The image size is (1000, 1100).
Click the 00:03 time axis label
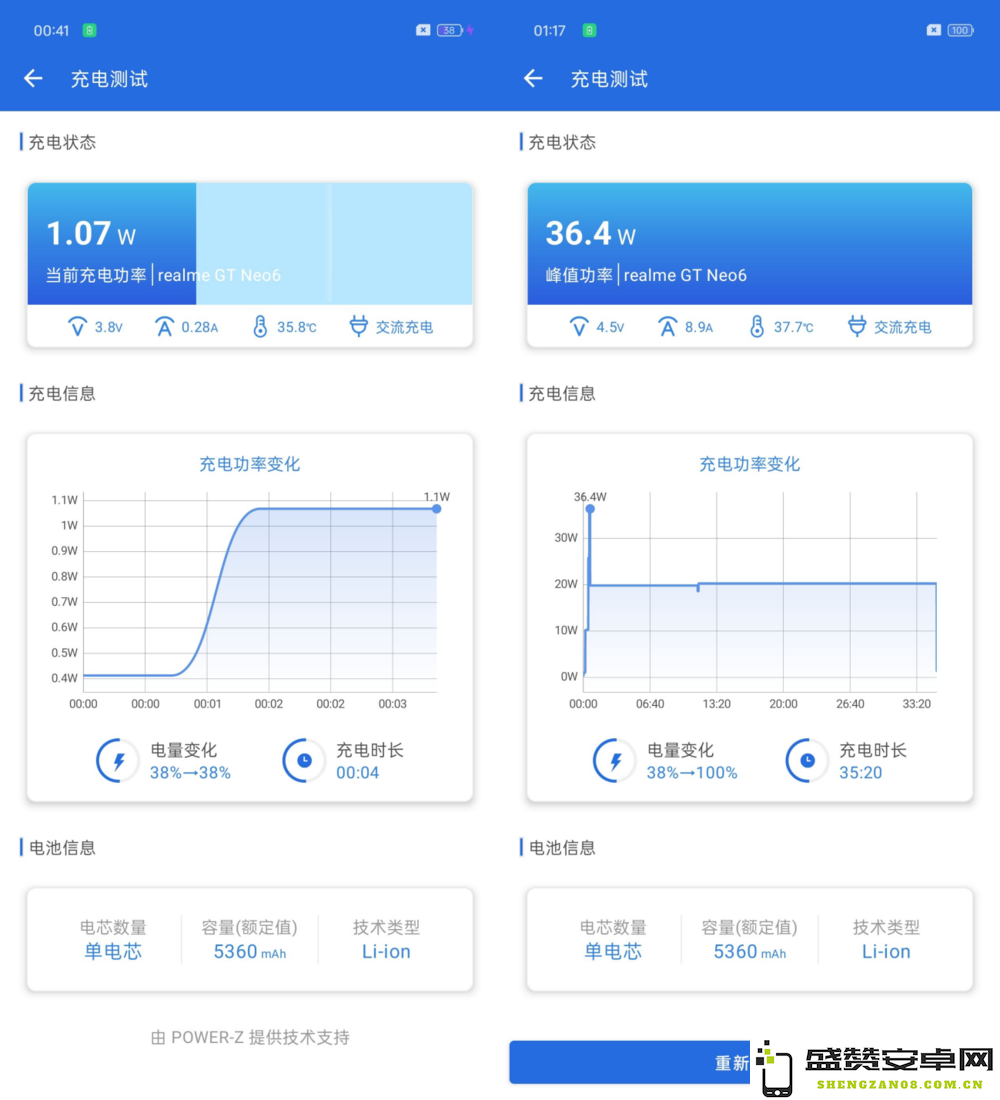pos(392,704)
